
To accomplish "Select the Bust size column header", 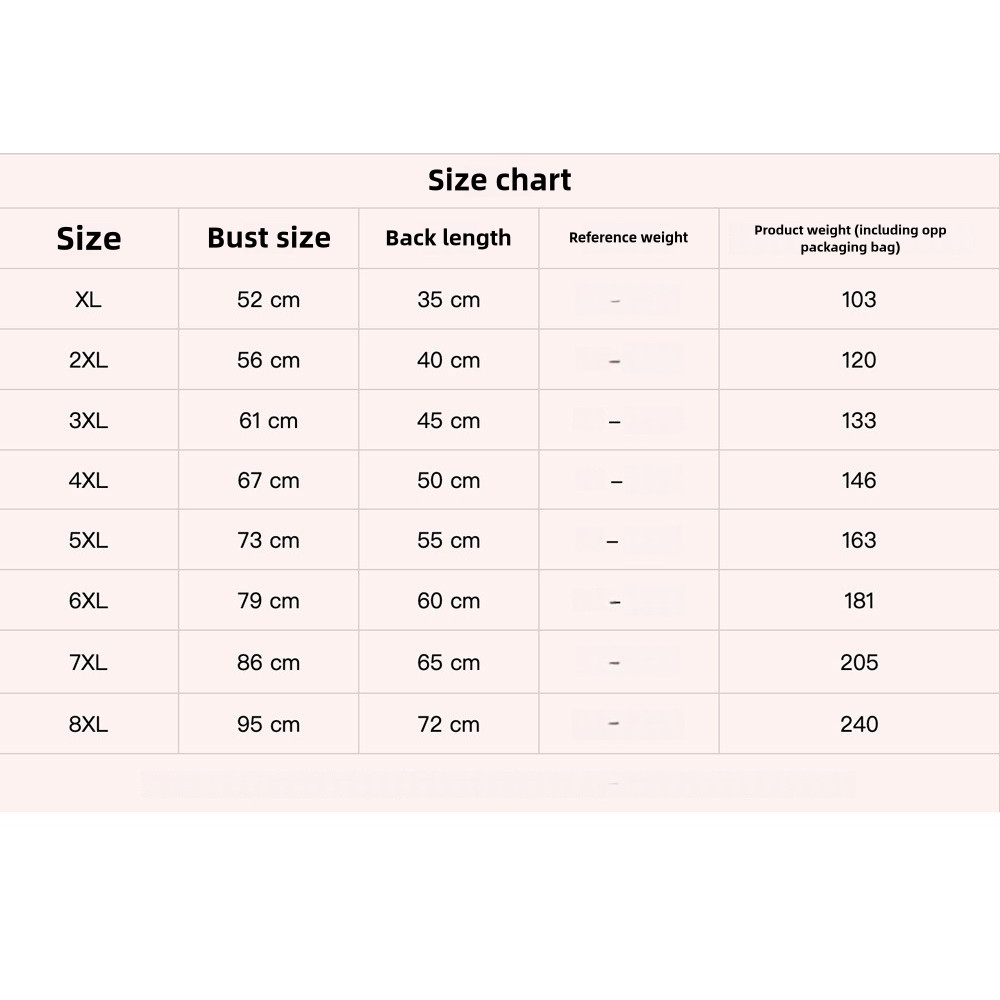I will [268, 238].
